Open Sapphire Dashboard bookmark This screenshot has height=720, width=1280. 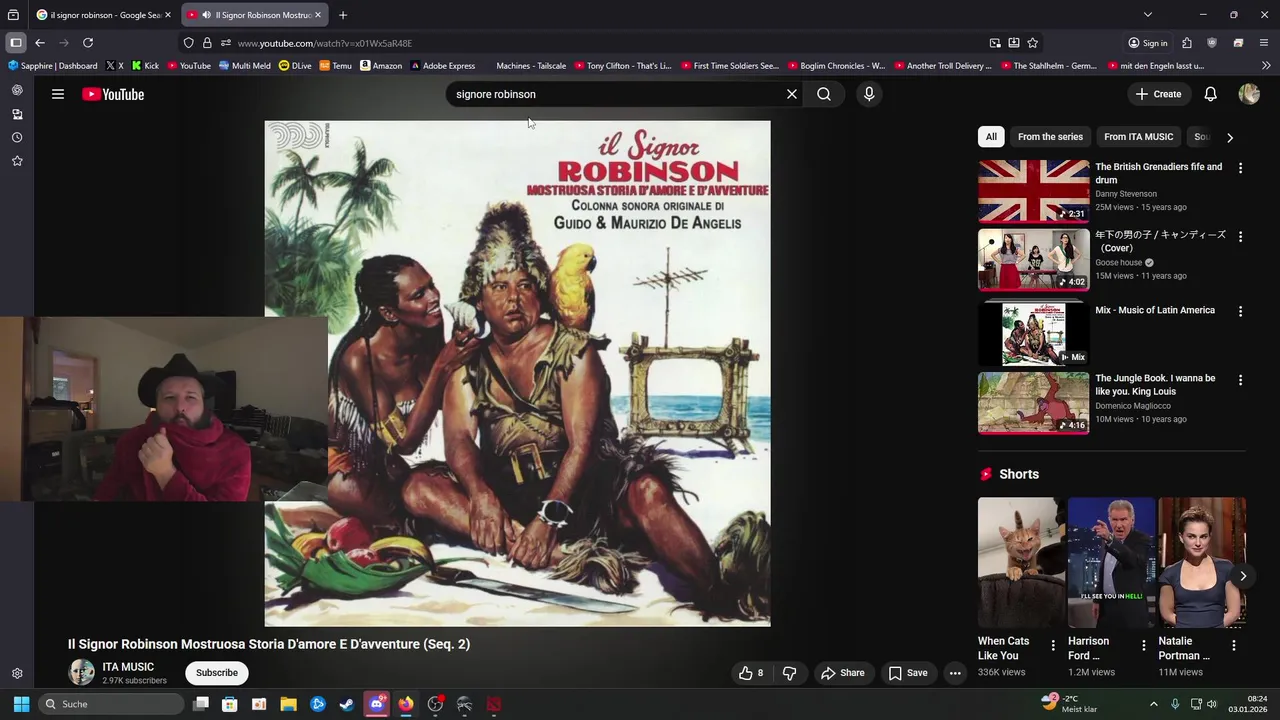[53, 66]
